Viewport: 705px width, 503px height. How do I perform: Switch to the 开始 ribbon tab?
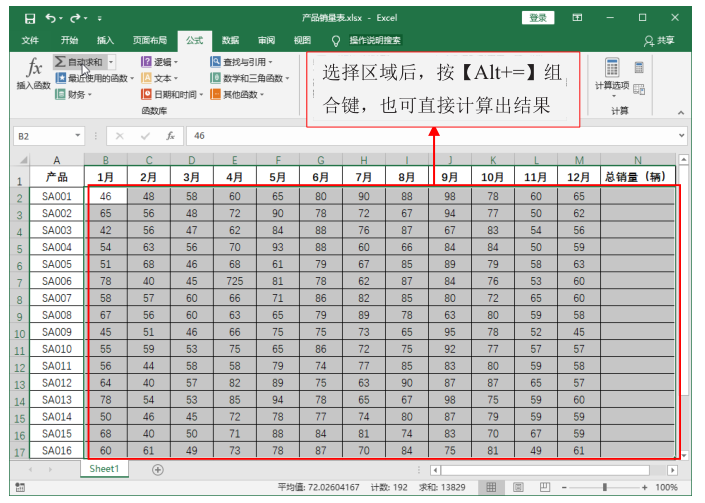click(69, 40)
